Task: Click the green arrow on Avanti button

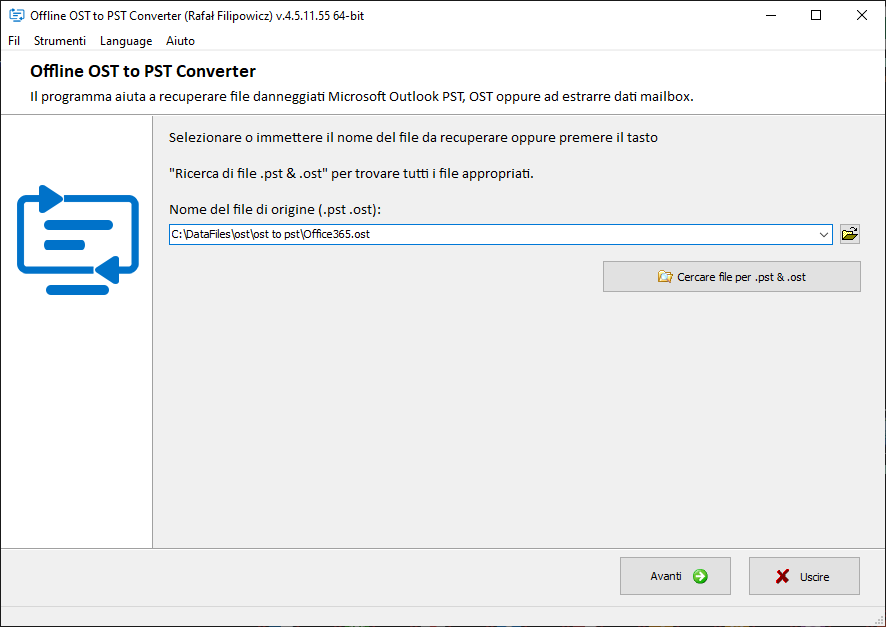Action: pos(700,576)
